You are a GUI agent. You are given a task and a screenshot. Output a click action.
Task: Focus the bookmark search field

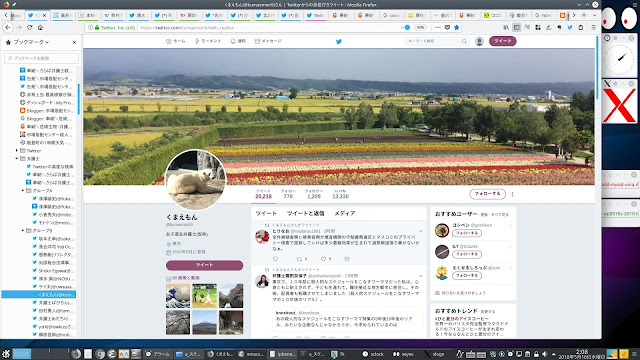coord(41,58)
